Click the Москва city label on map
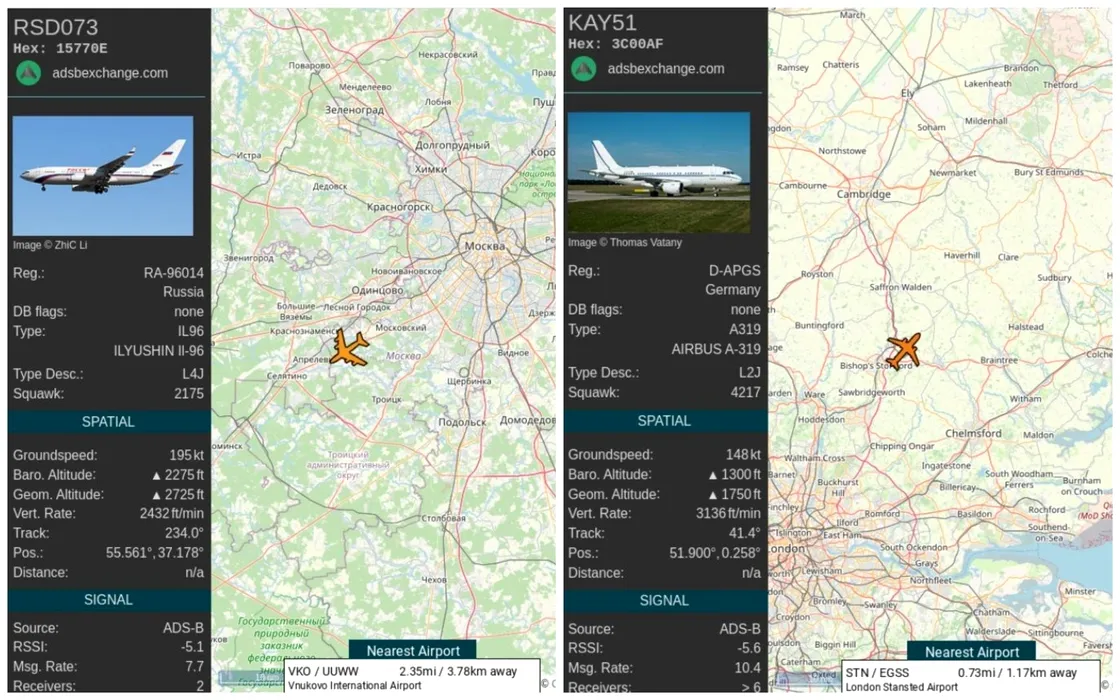1120x700 pixels. [484, 246]
